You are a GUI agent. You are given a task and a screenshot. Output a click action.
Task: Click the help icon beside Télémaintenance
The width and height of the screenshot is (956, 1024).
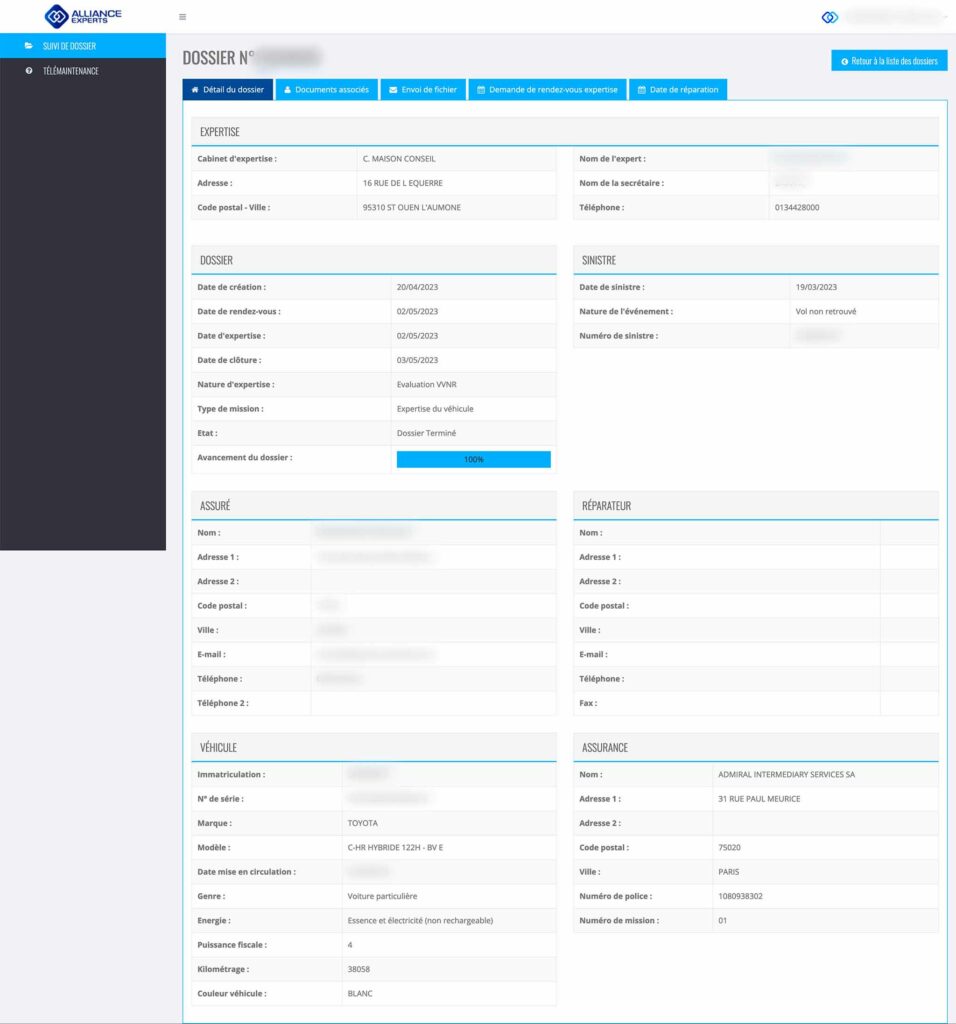[29, 71]
